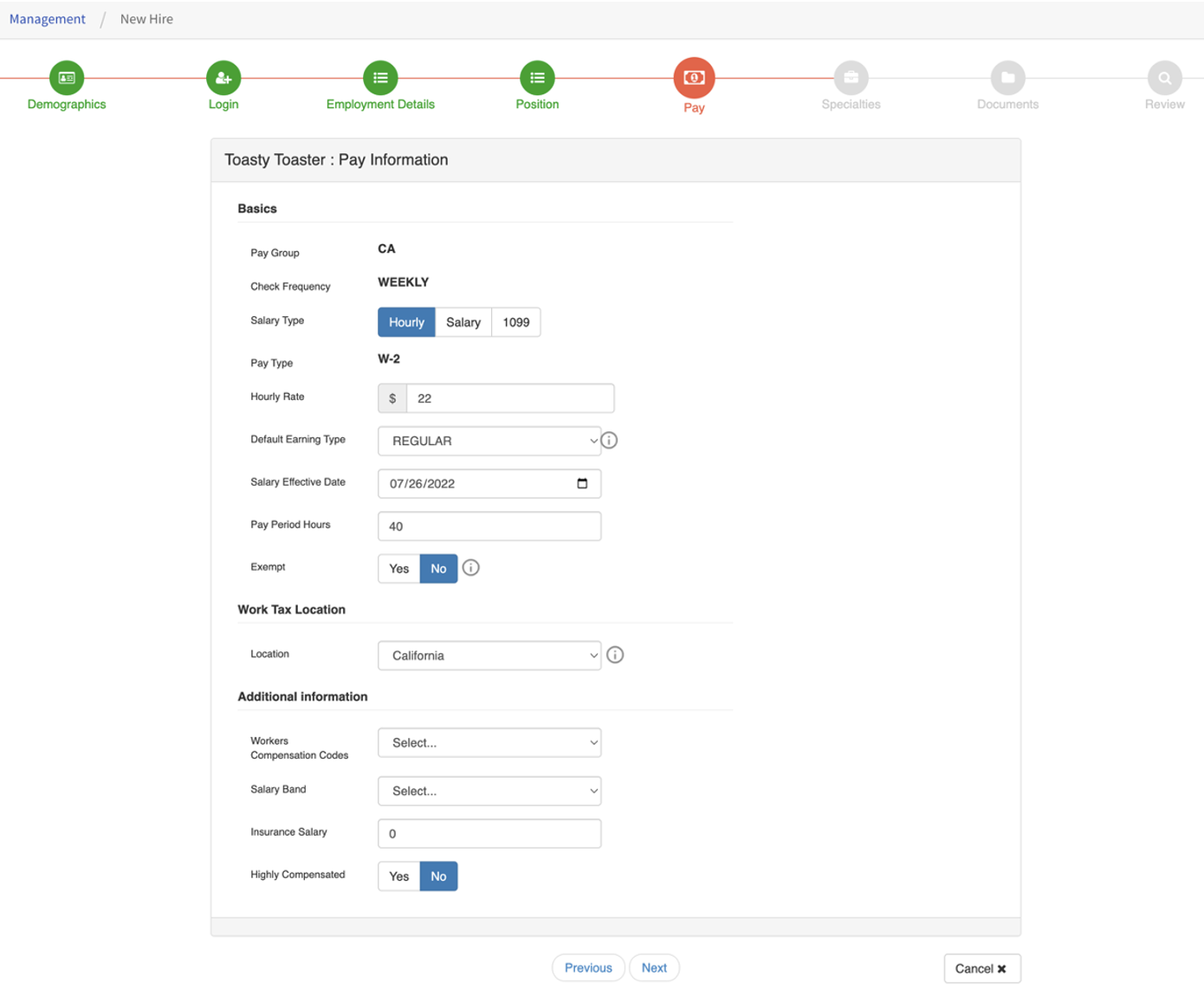Screen dimensions: 1204x989
Task: Click the Employment Details step icon
Action: pyautogui.click(x=379, y=77)
